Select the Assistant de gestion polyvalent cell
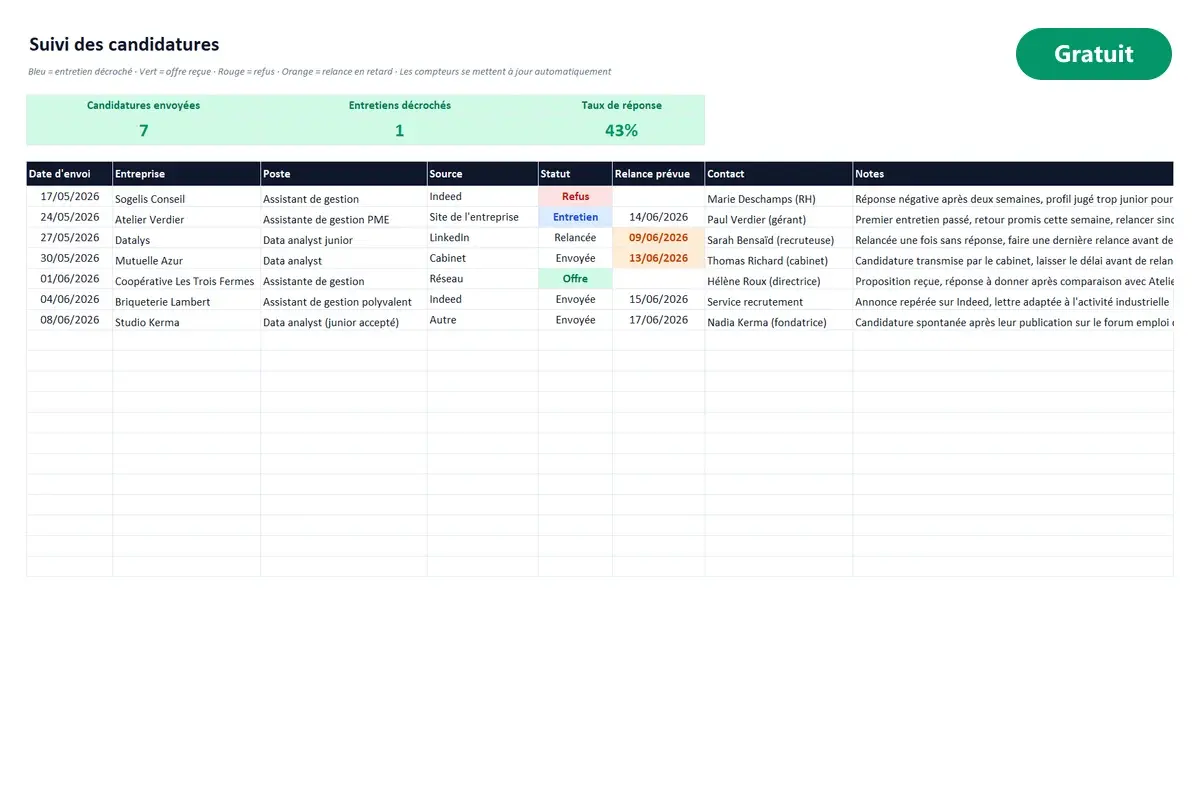 coord(344,300)
